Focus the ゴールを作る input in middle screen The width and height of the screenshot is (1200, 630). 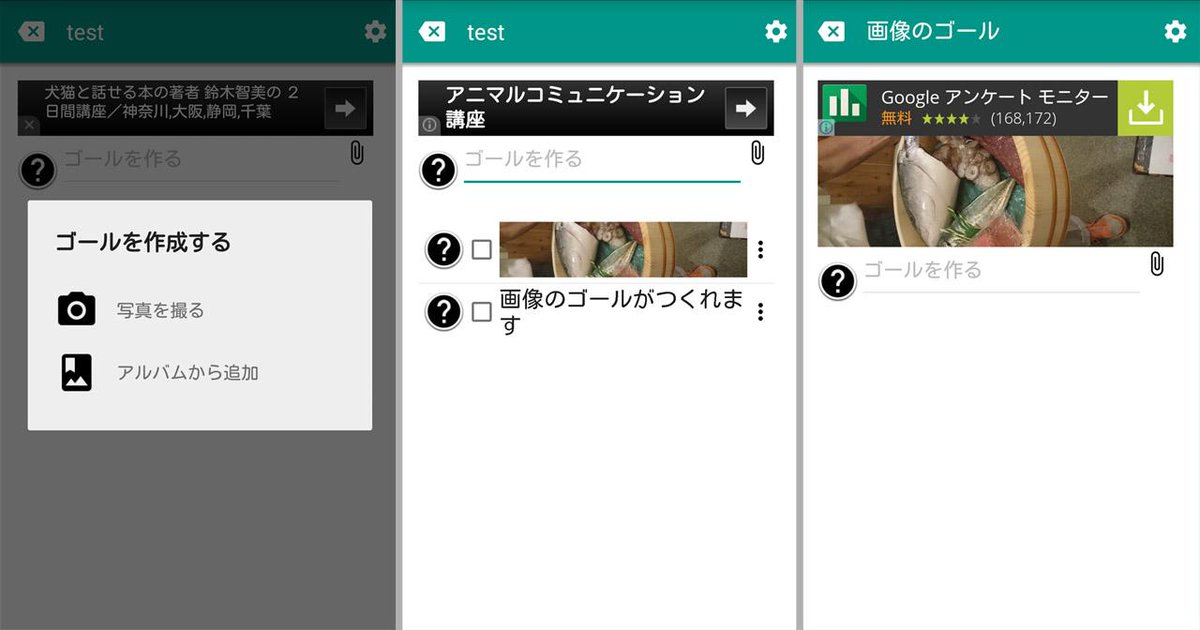602,162
